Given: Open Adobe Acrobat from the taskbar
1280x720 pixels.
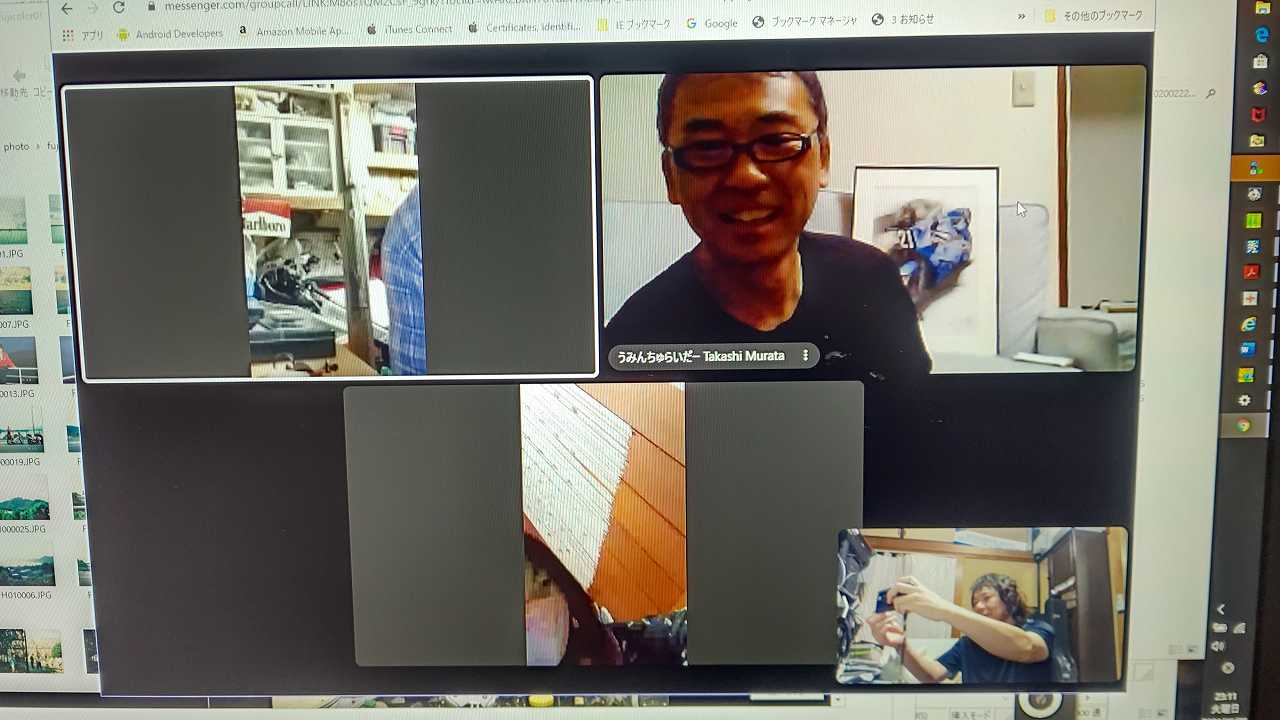Looking at the screenshot, I should [x=1250, y=272].
